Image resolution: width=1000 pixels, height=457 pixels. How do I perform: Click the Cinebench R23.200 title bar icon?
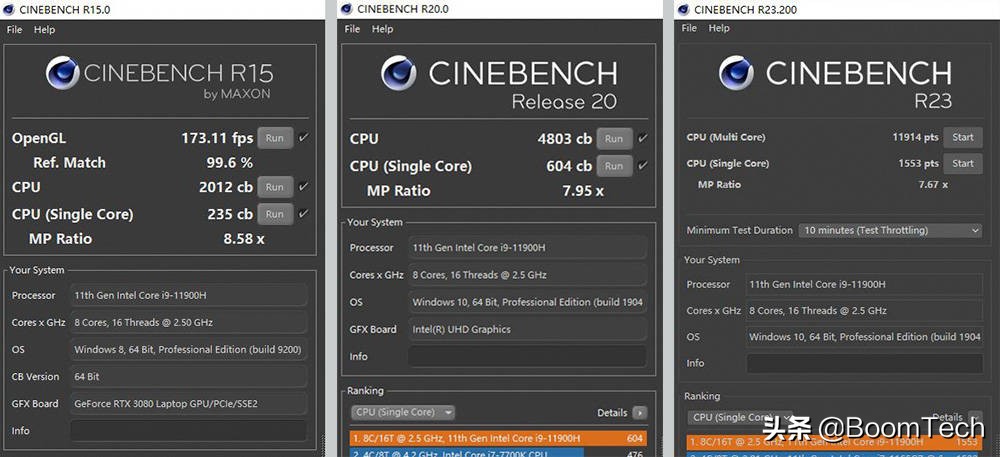[x=683, y=10]
